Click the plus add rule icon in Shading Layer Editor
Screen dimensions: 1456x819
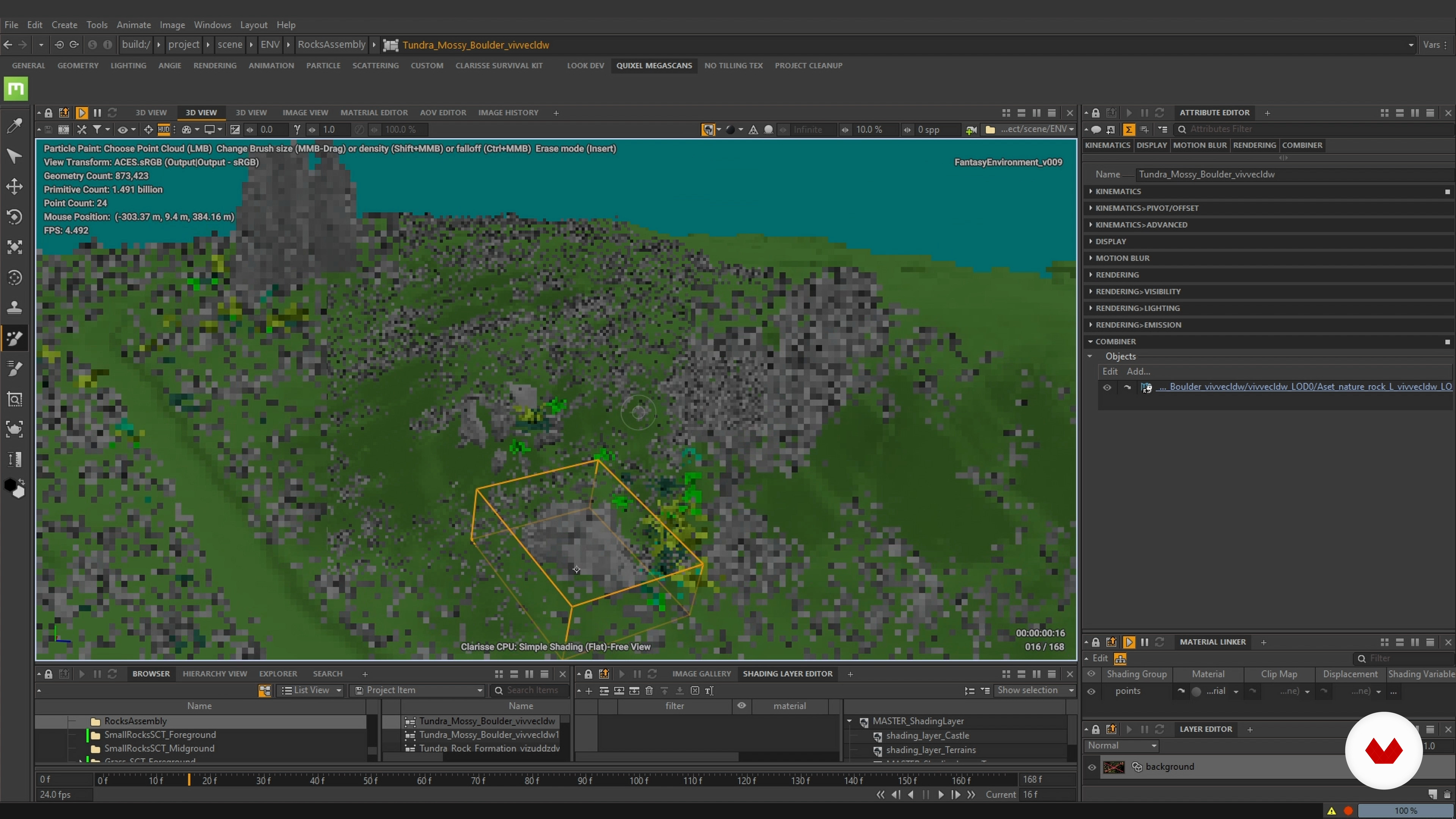coord(589,691)
